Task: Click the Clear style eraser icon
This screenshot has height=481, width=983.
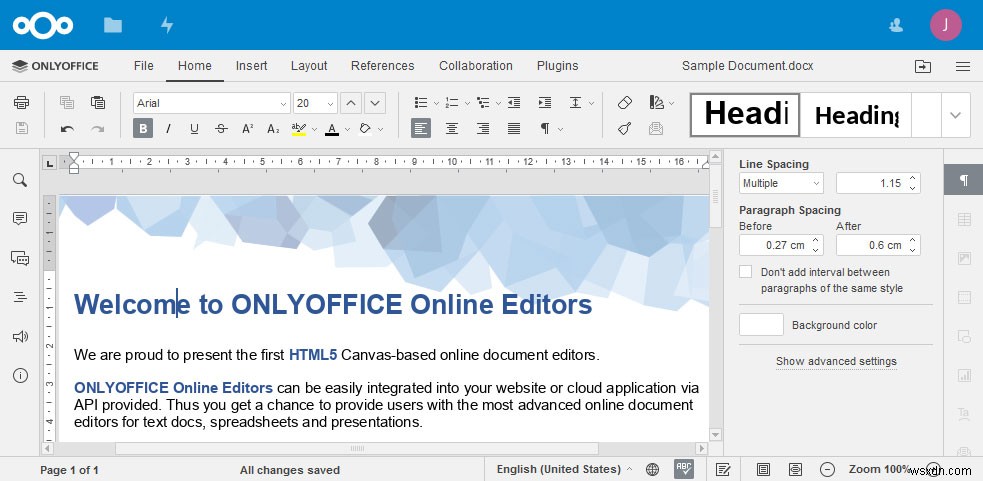Action: (x=625, y=103)
